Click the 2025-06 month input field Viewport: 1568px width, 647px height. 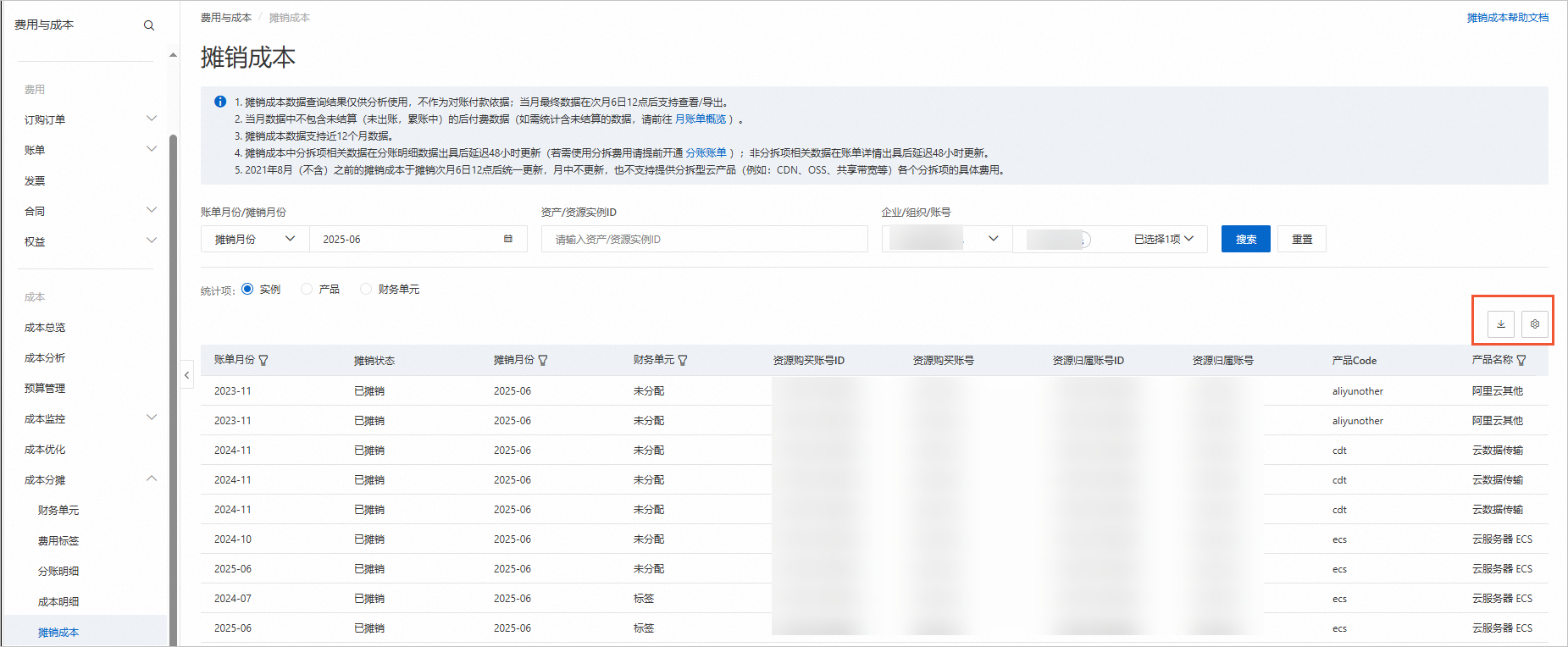pos(418,239)
